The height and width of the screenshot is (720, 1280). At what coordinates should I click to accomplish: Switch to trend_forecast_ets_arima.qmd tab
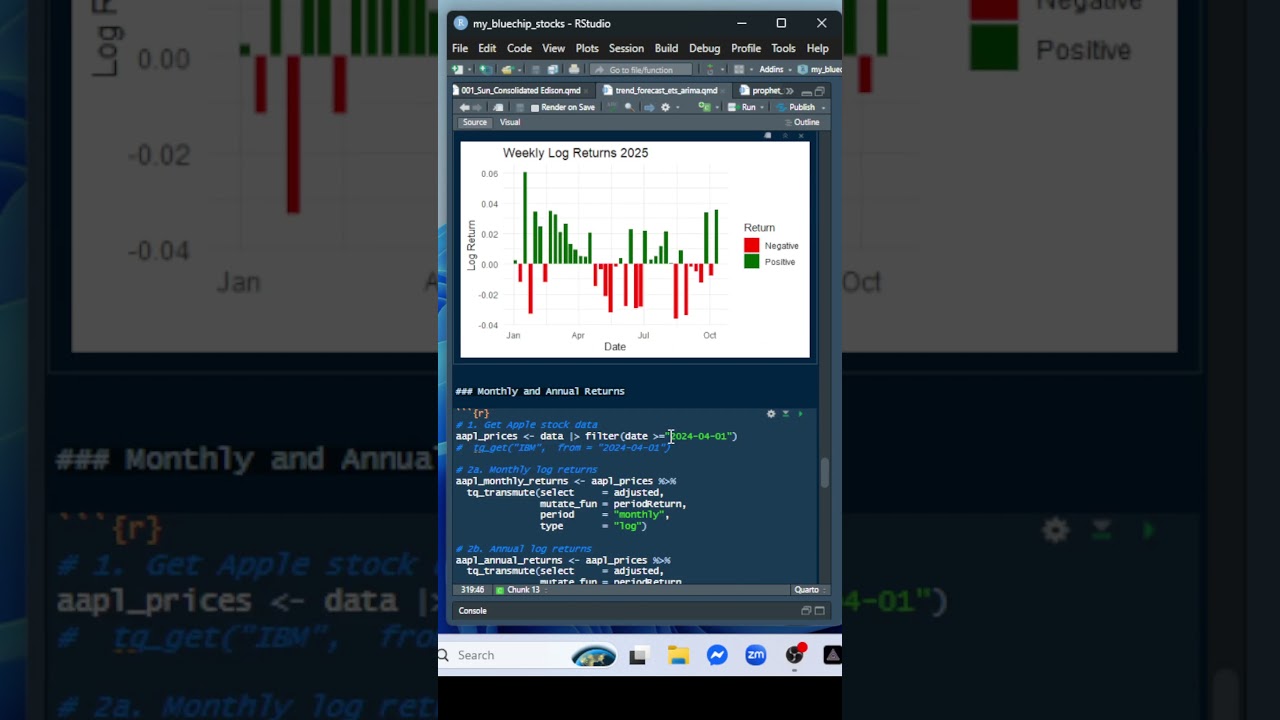tap(666, 91)
